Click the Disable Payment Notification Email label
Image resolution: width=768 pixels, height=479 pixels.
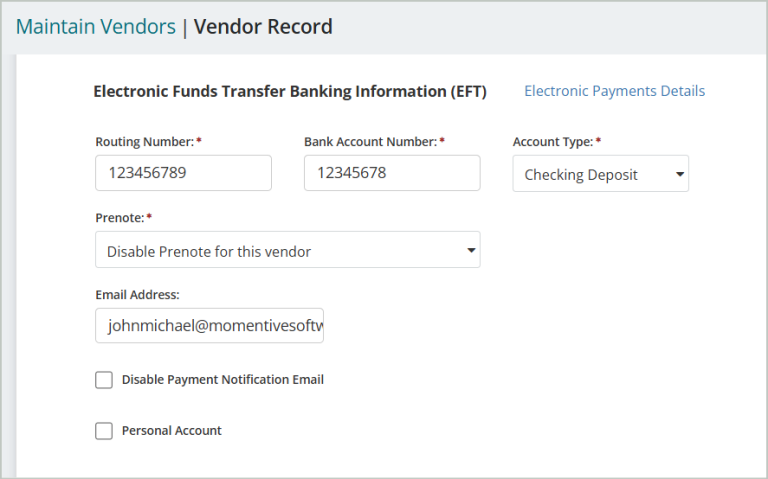pyautogui.click(x=223, y=380)
